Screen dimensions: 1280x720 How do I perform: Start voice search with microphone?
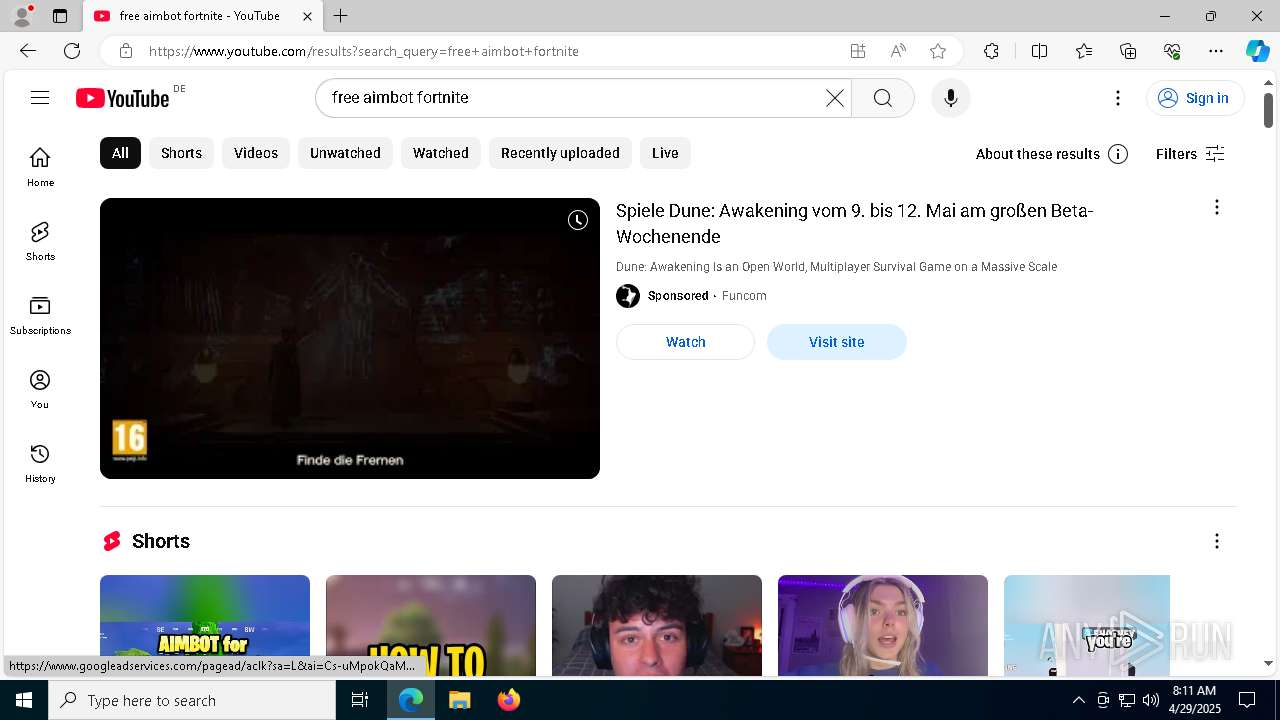click(950, 98)
